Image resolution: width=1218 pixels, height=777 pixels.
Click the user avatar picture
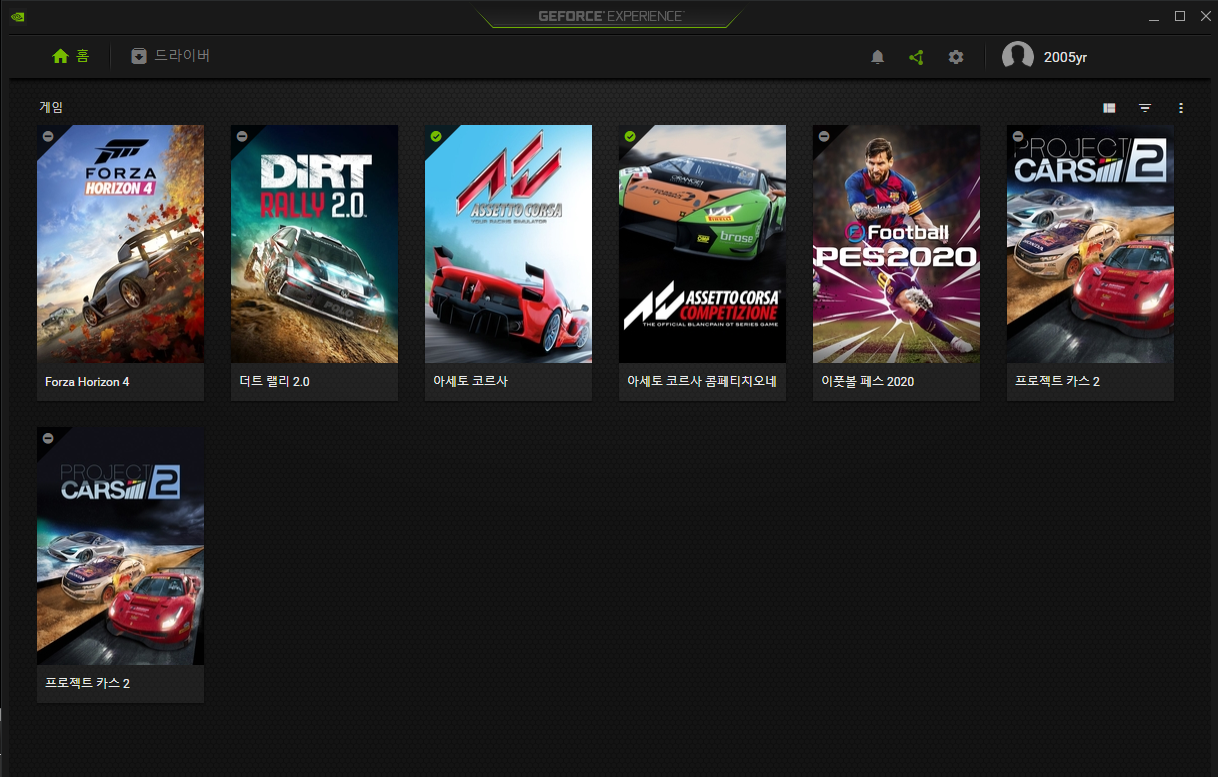1018,57
